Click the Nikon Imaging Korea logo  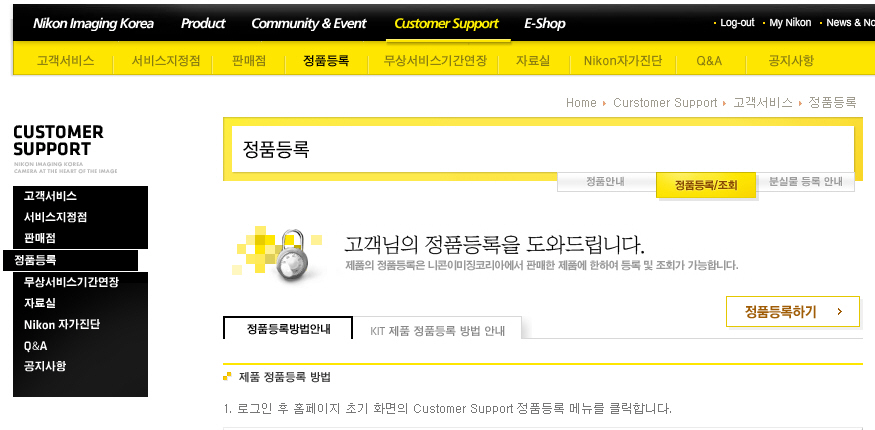point(93,23)
